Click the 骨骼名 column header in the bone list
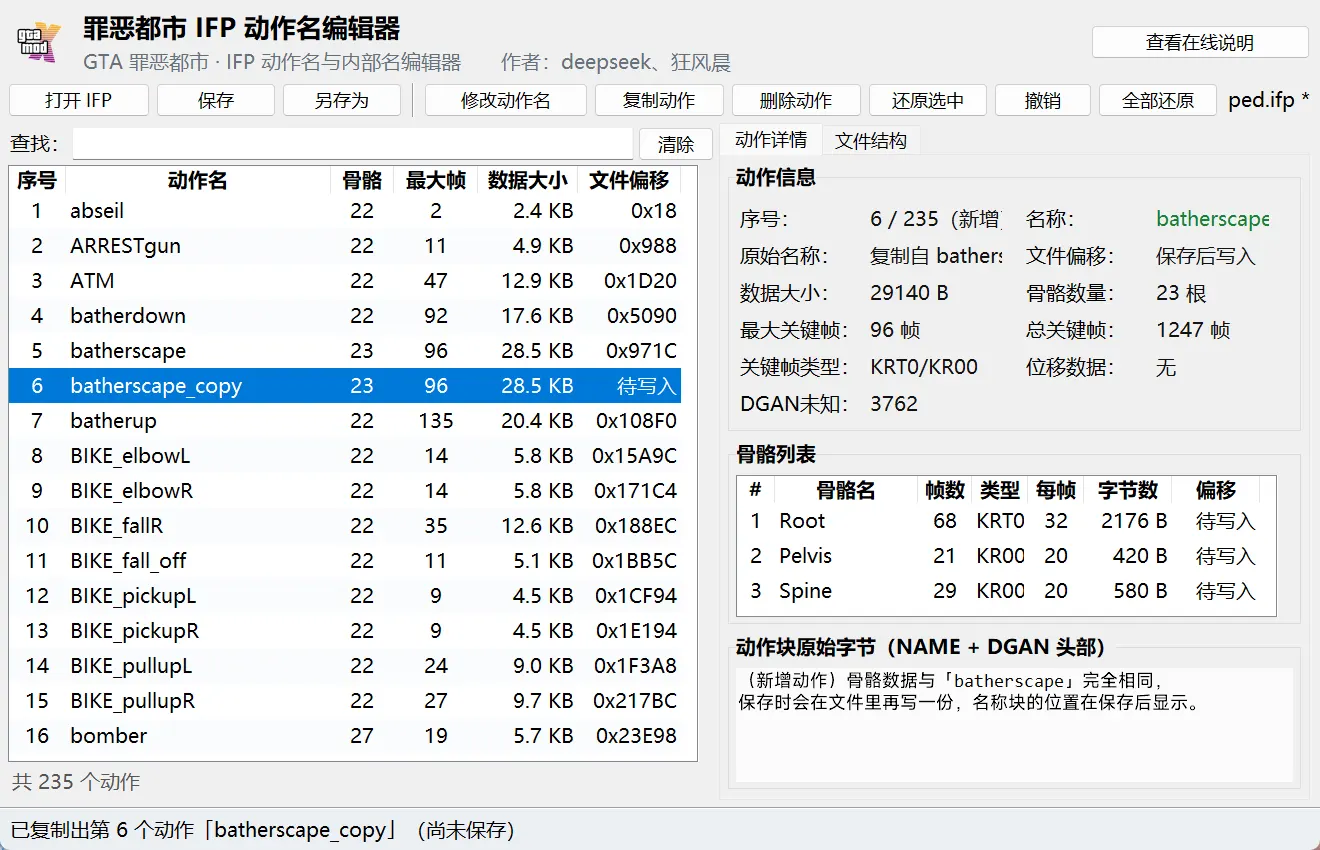 click(845, 490)
